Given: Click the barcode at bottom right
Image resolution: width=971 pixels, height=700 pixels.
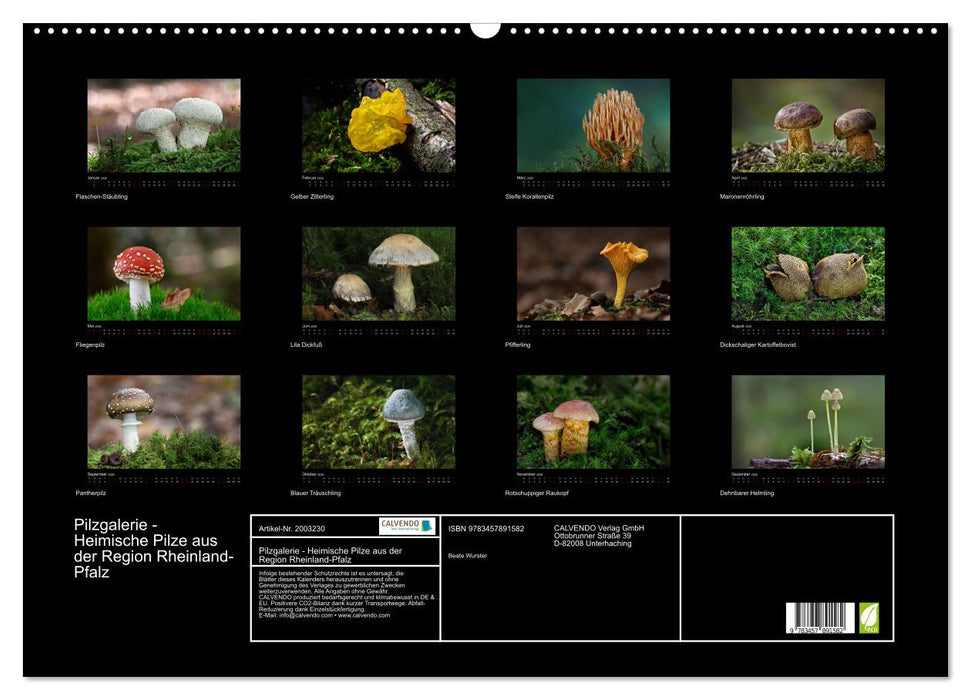Looking at the screenshot, I should 820,618.
